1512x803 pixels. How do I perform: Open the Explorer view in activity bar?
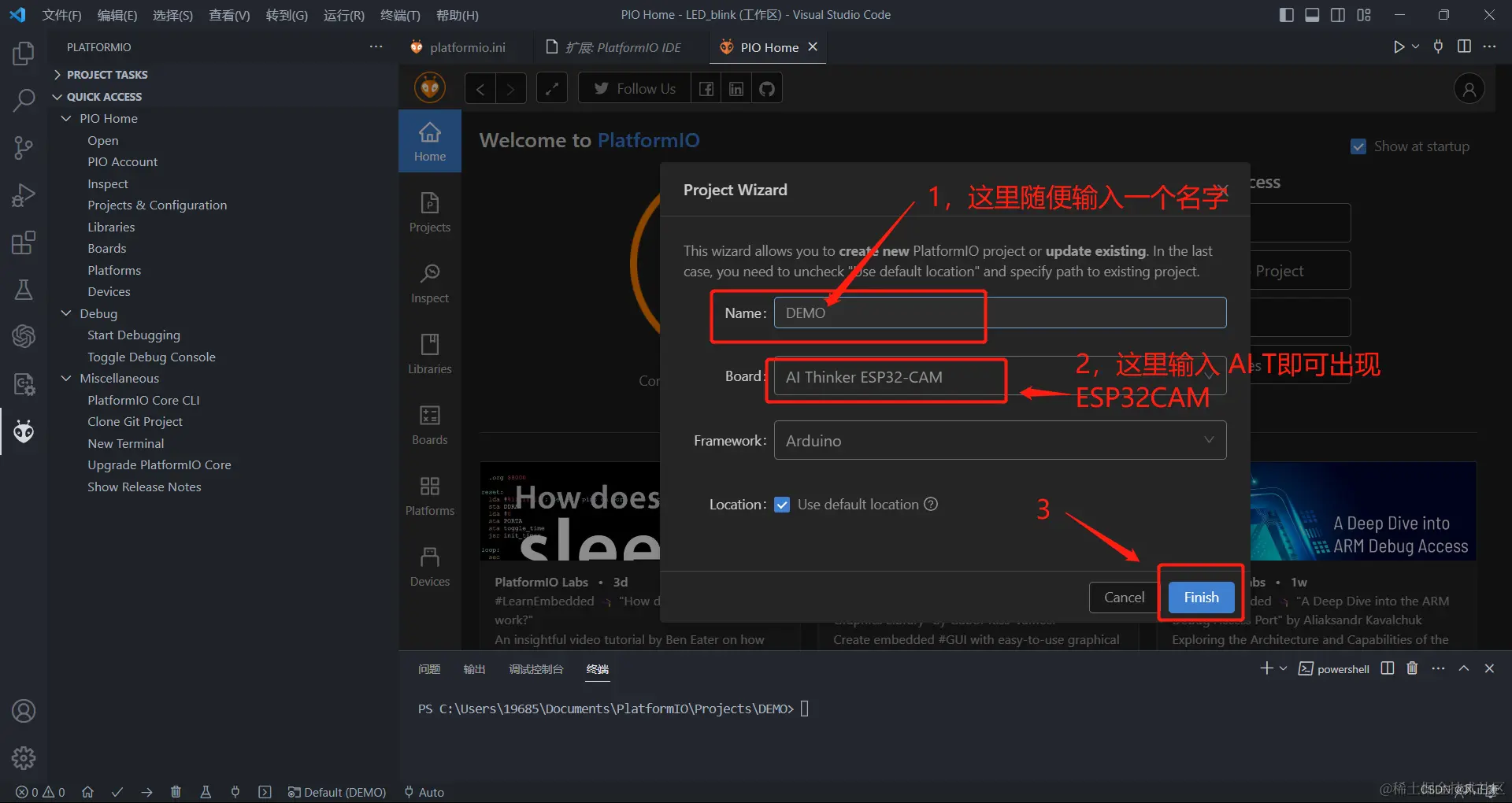(x=24, y=54)
